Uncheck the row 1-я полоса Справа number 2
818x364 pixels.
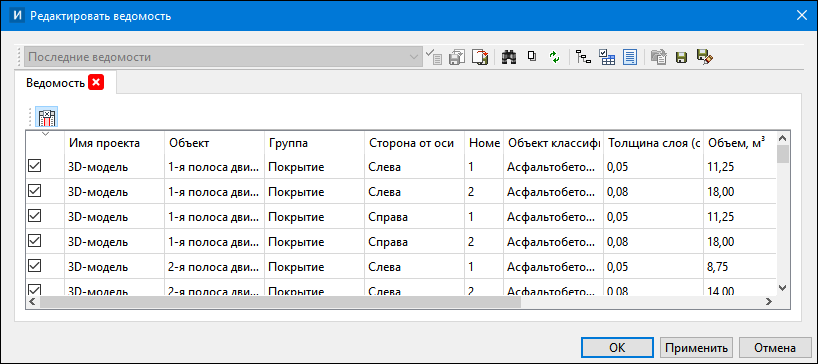click(34, 241)
